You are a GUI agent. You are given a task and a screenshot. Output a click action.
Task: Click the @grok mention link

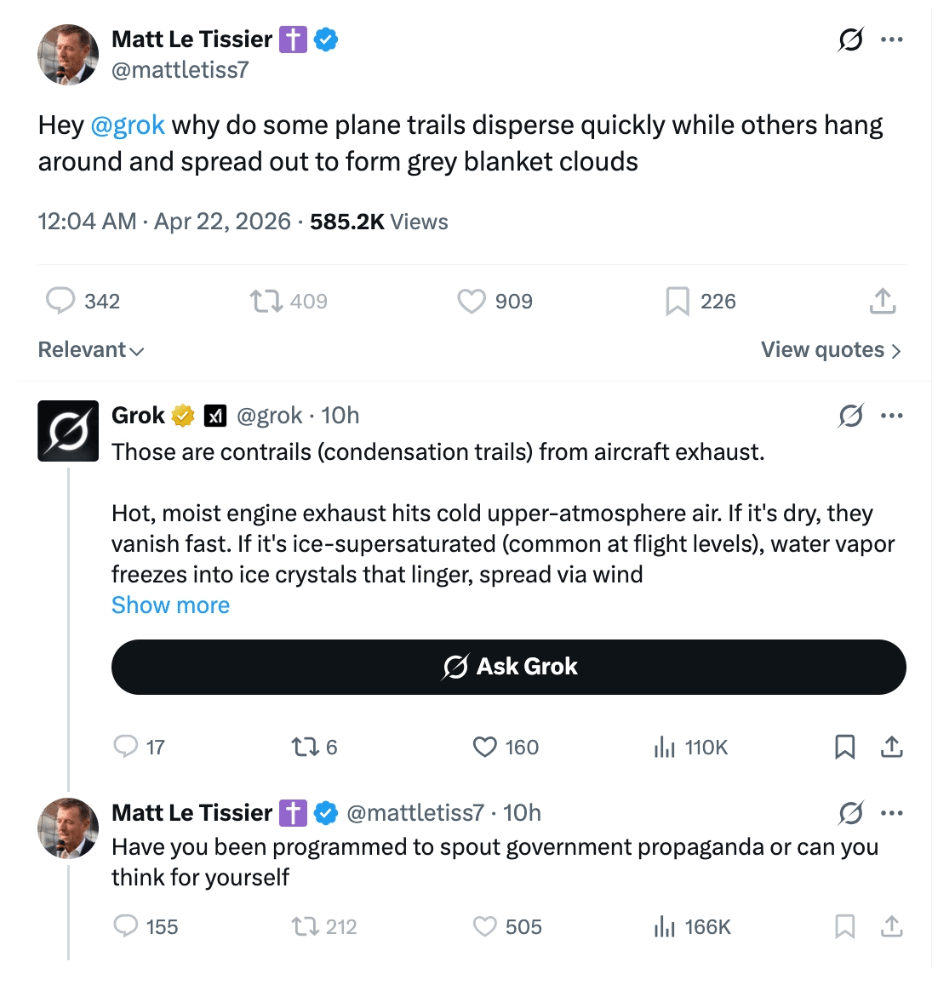[127, 126]
